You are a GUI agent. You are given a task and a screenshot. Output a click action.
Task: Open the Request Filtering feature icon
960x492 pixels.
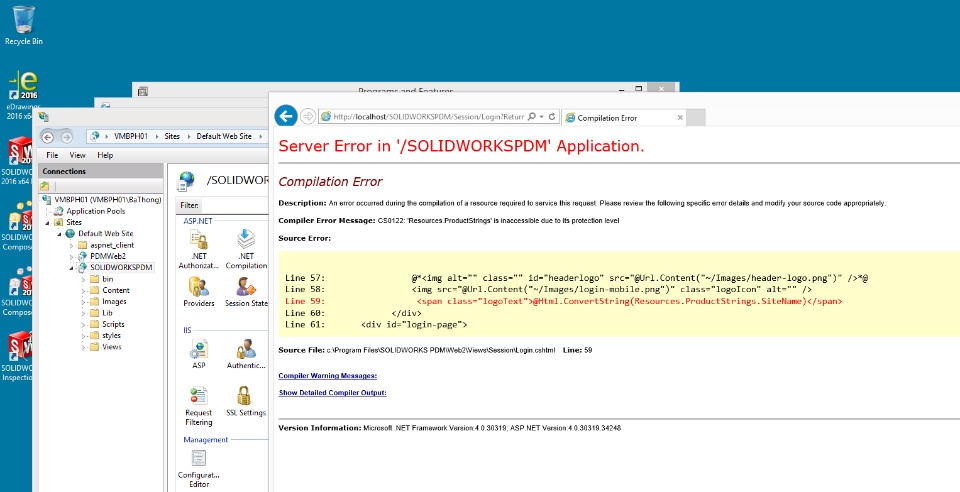[198, 406]
